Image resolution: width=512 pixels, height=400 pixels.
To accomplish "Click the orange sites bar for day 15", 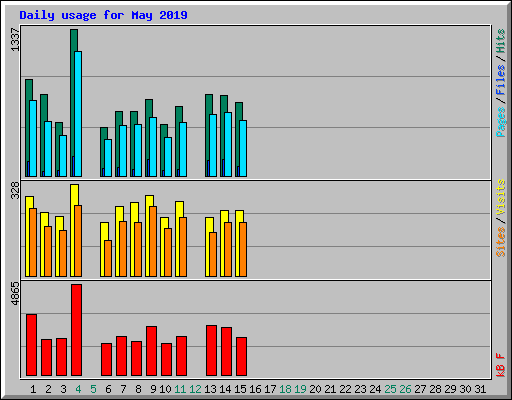I will tap(243, 250).
